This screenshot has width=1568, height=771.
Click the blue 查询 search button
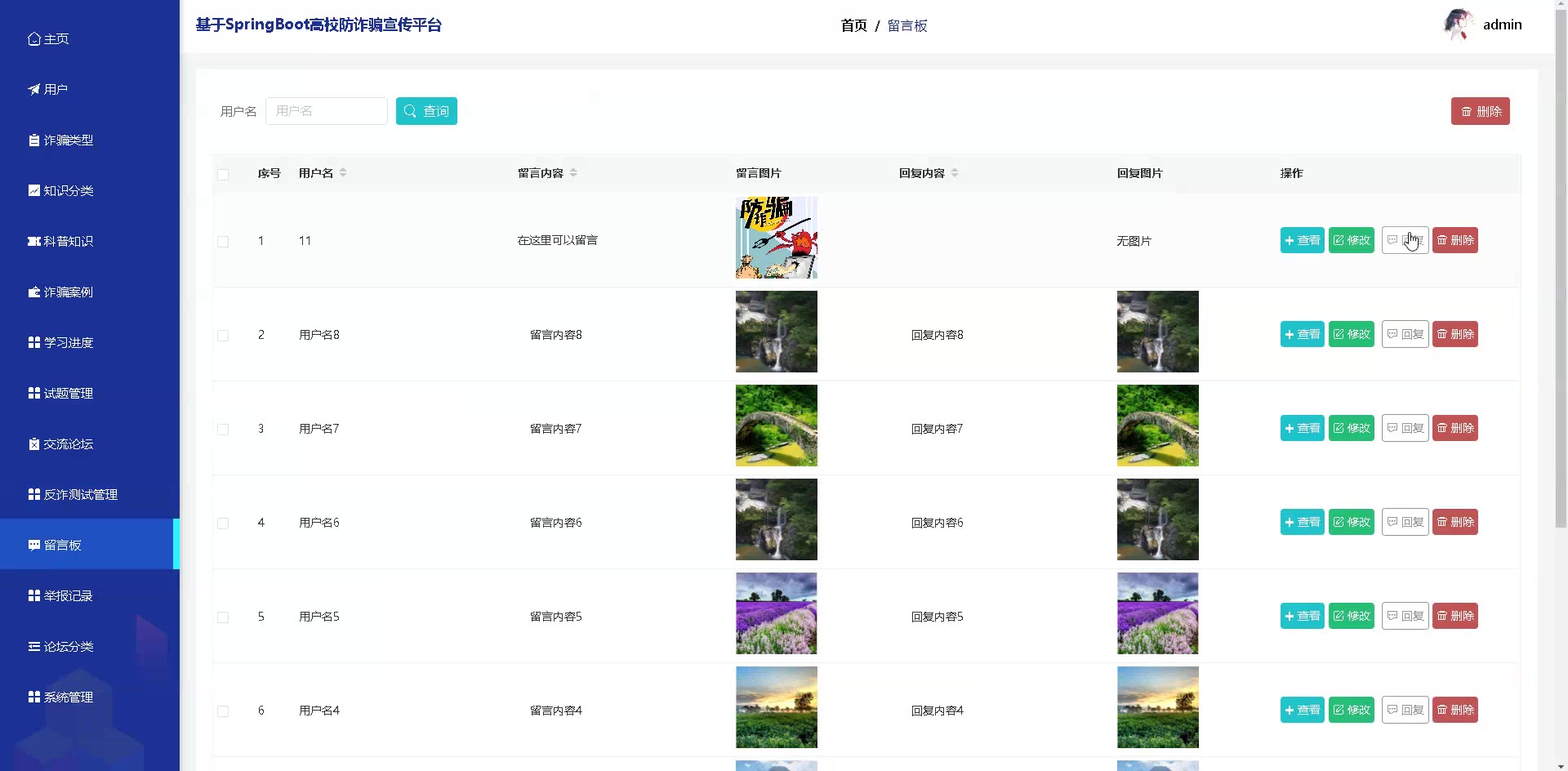tap(426, 111)
